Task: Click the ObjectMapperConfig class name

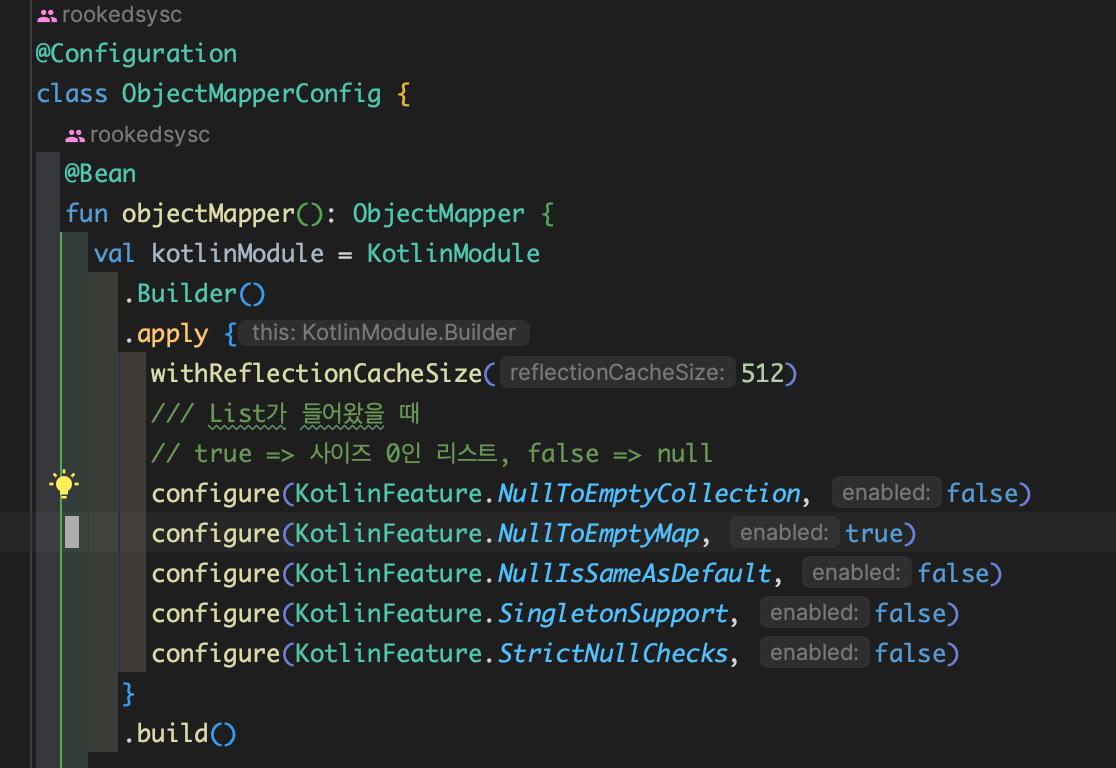Action: (x=251, y=94)
